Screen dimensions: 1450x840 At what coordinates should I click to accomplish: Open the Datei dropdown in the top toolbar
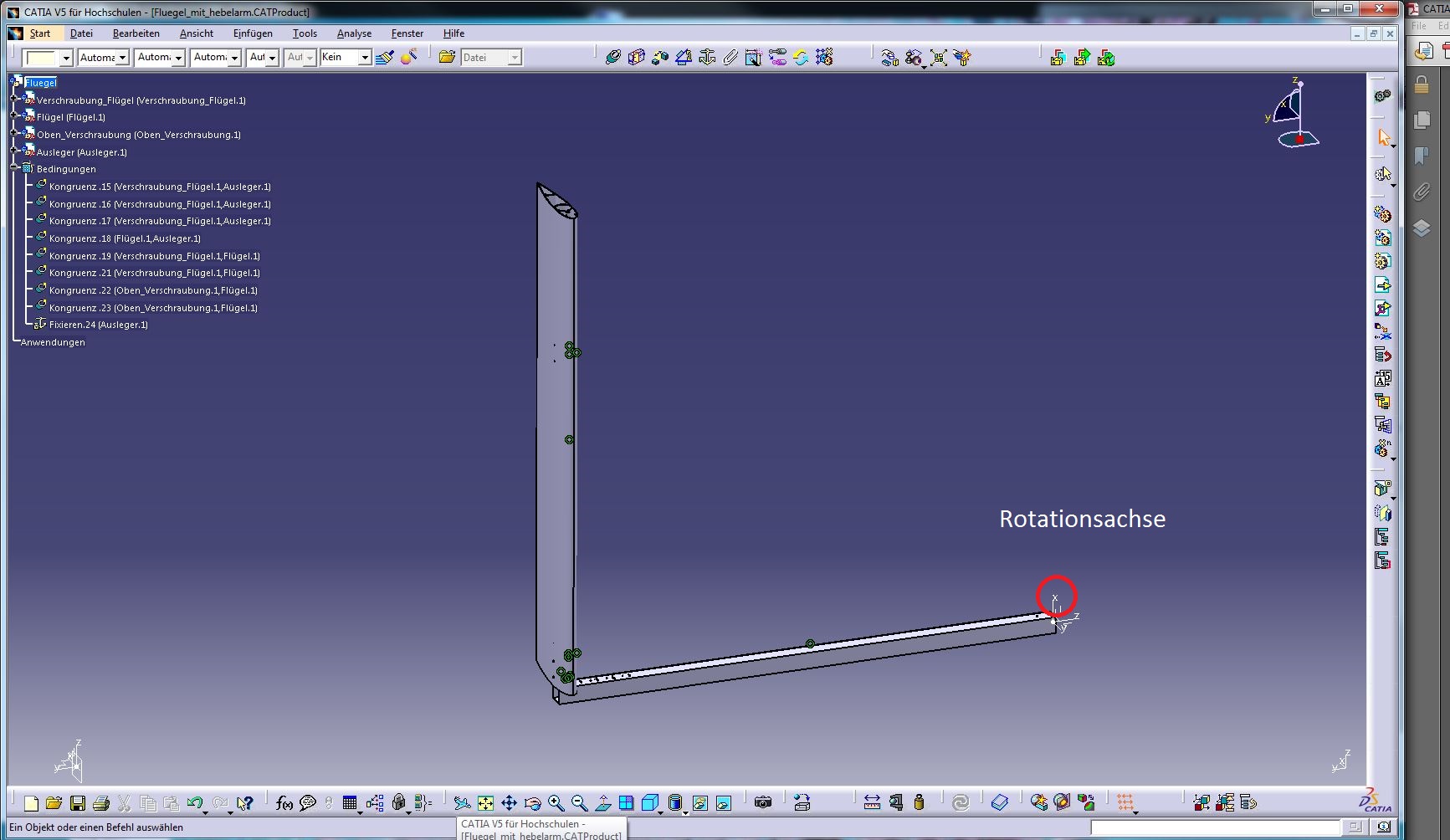[x=491, y=57]
